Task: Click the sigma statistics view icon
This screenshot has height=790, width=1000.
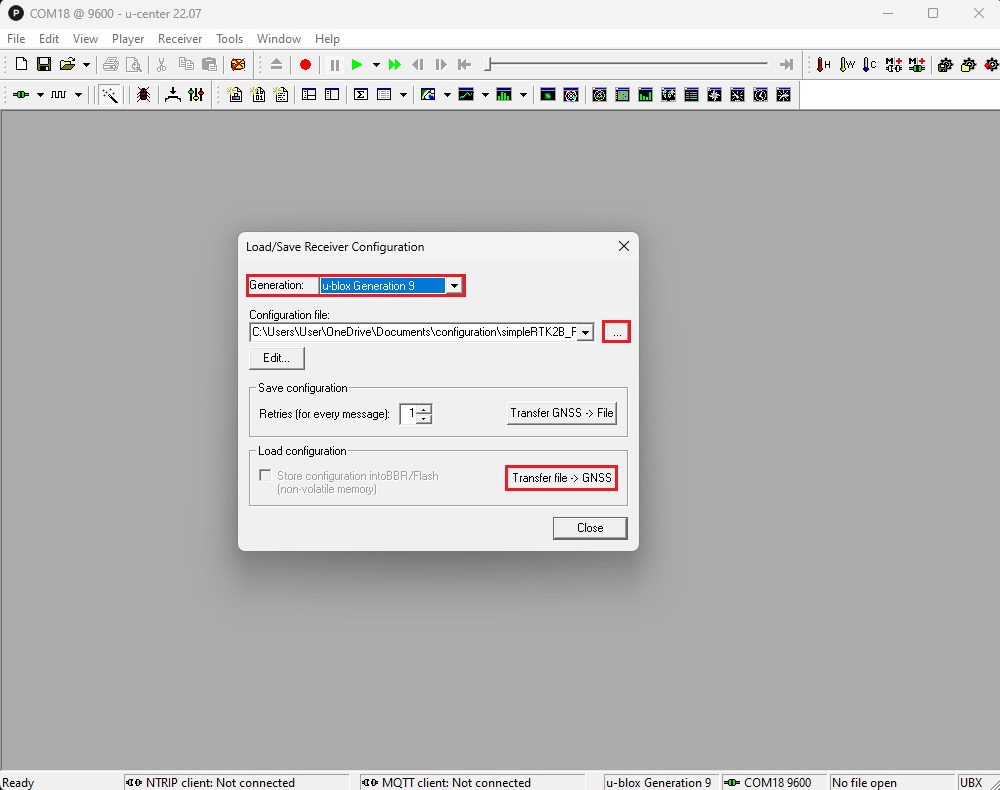Action: click(x=361, y=95)
